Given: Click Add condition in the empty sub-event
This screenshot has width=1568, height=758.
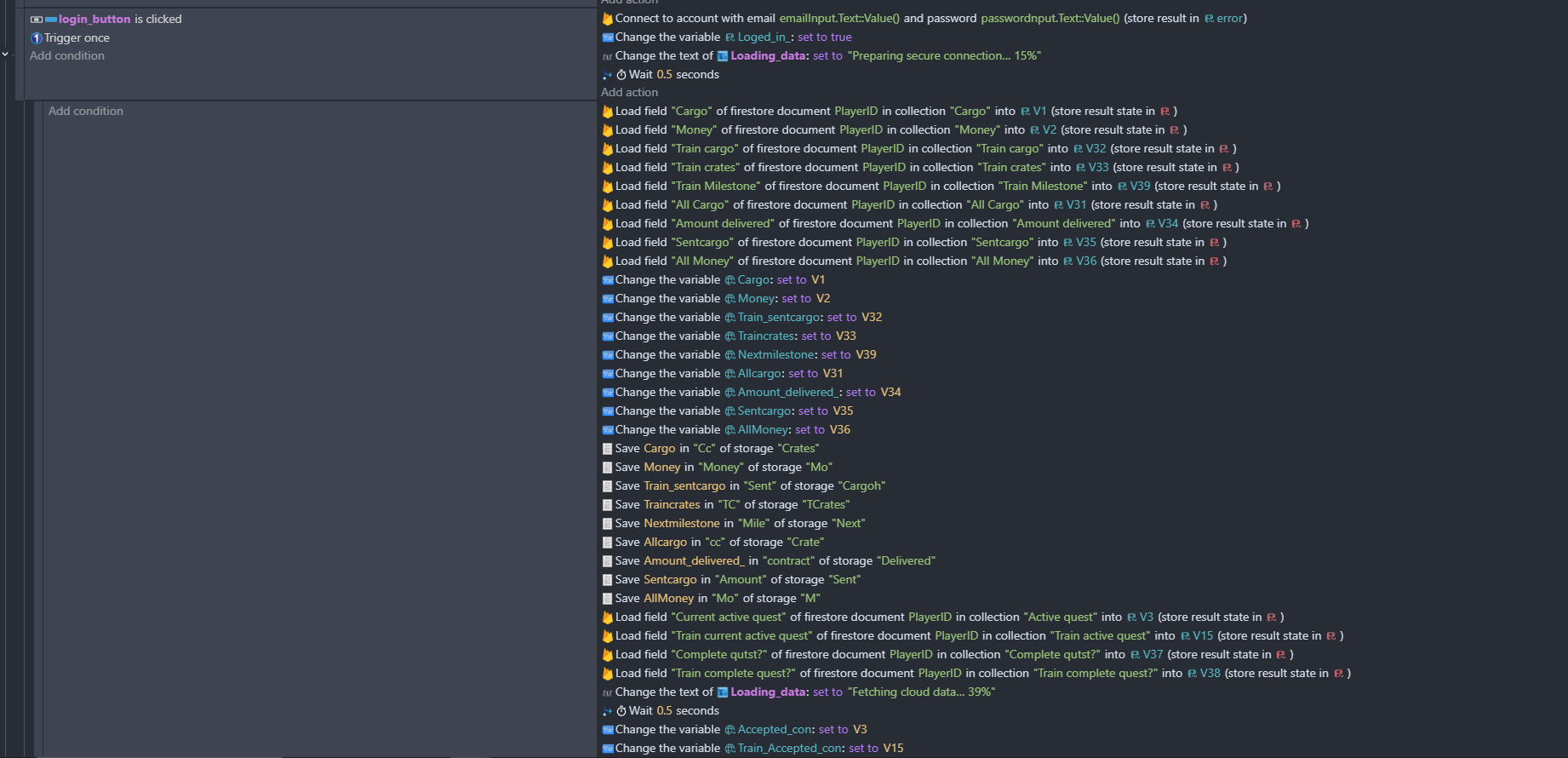Looking at the screenshot, I should (86, 111).
